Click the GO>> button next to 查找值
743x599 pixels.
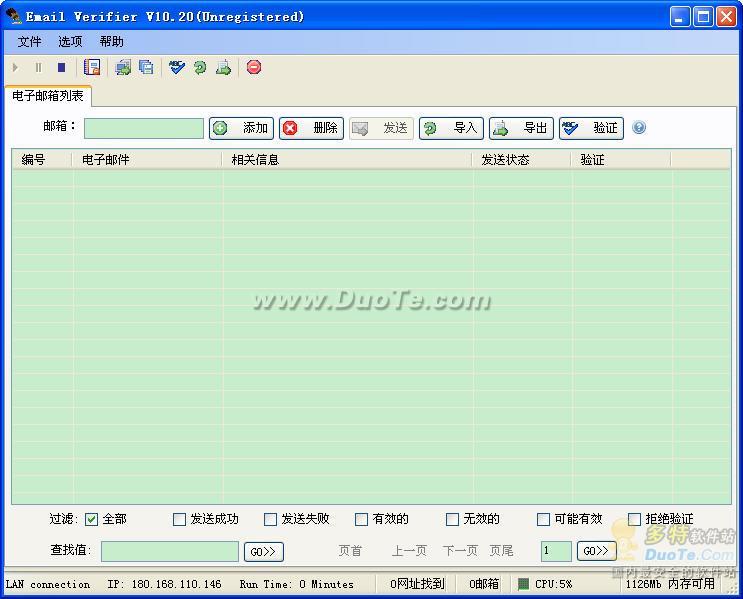[x=264, y=552]
